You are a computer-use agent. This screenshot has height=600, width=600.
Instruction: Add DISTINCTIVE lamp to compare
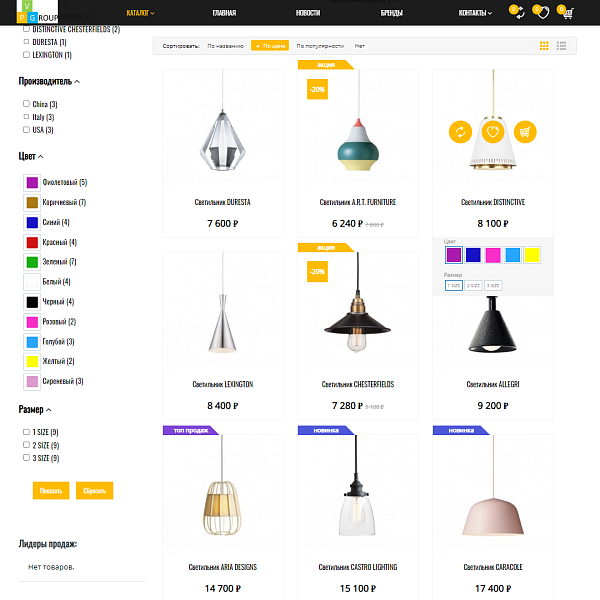pyautogui.click(x=460, y=131)
